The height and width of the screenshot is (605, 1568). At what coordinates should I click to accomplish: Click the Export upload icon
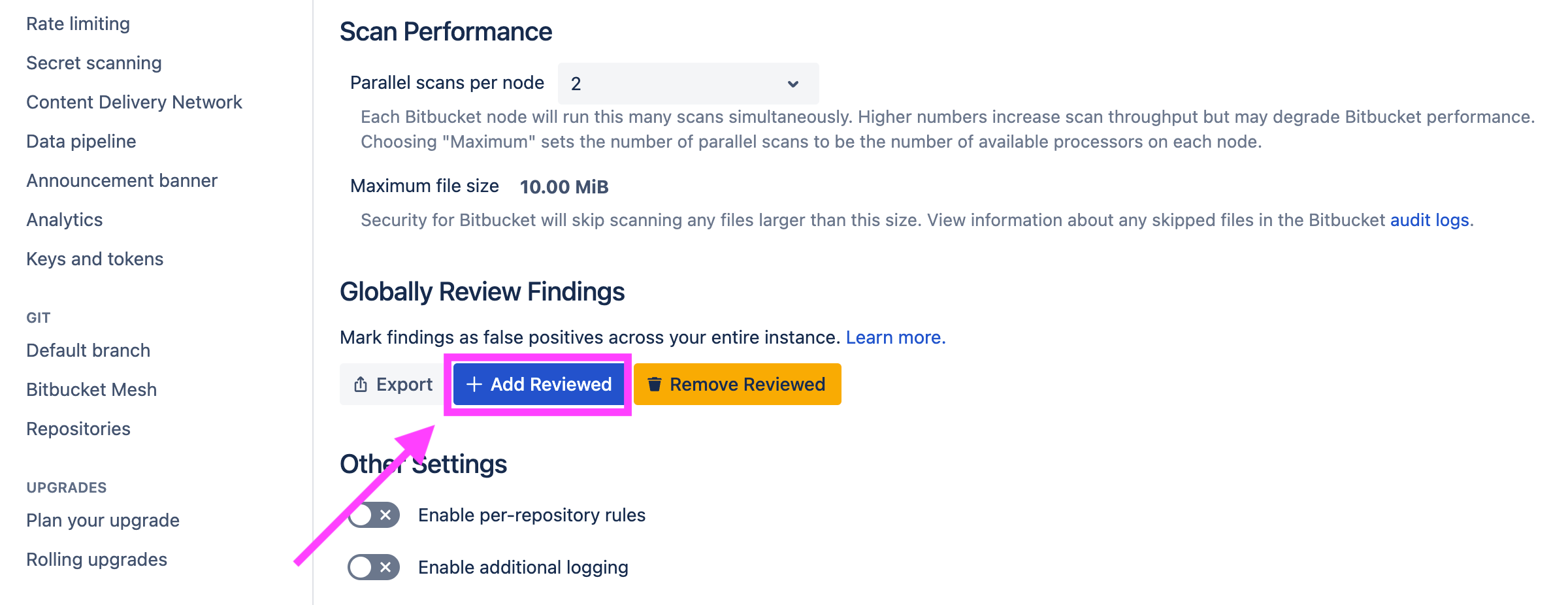(360, 384)
